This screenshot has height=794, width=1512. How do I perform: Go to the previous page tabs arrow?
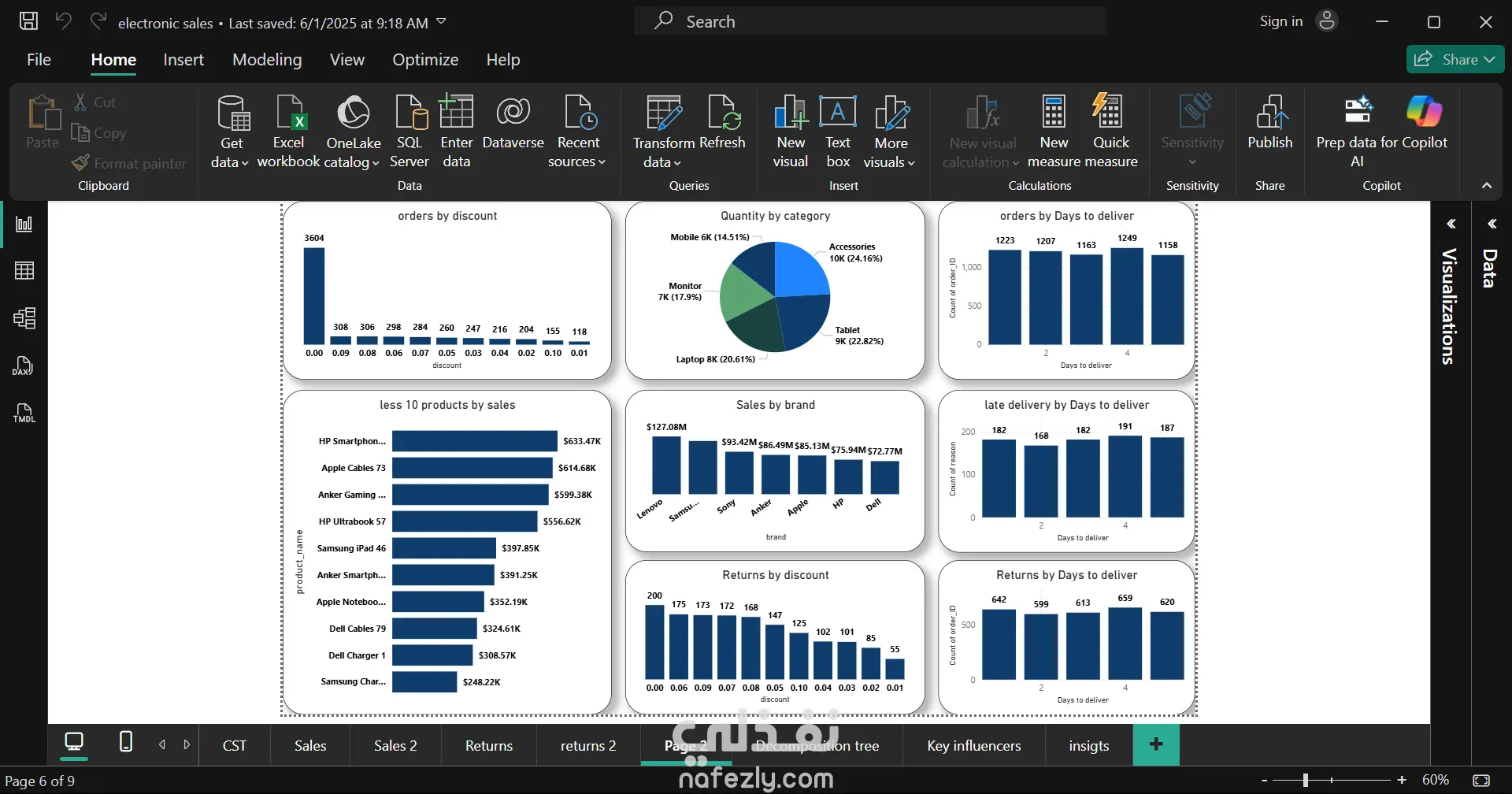coord(162,744)
